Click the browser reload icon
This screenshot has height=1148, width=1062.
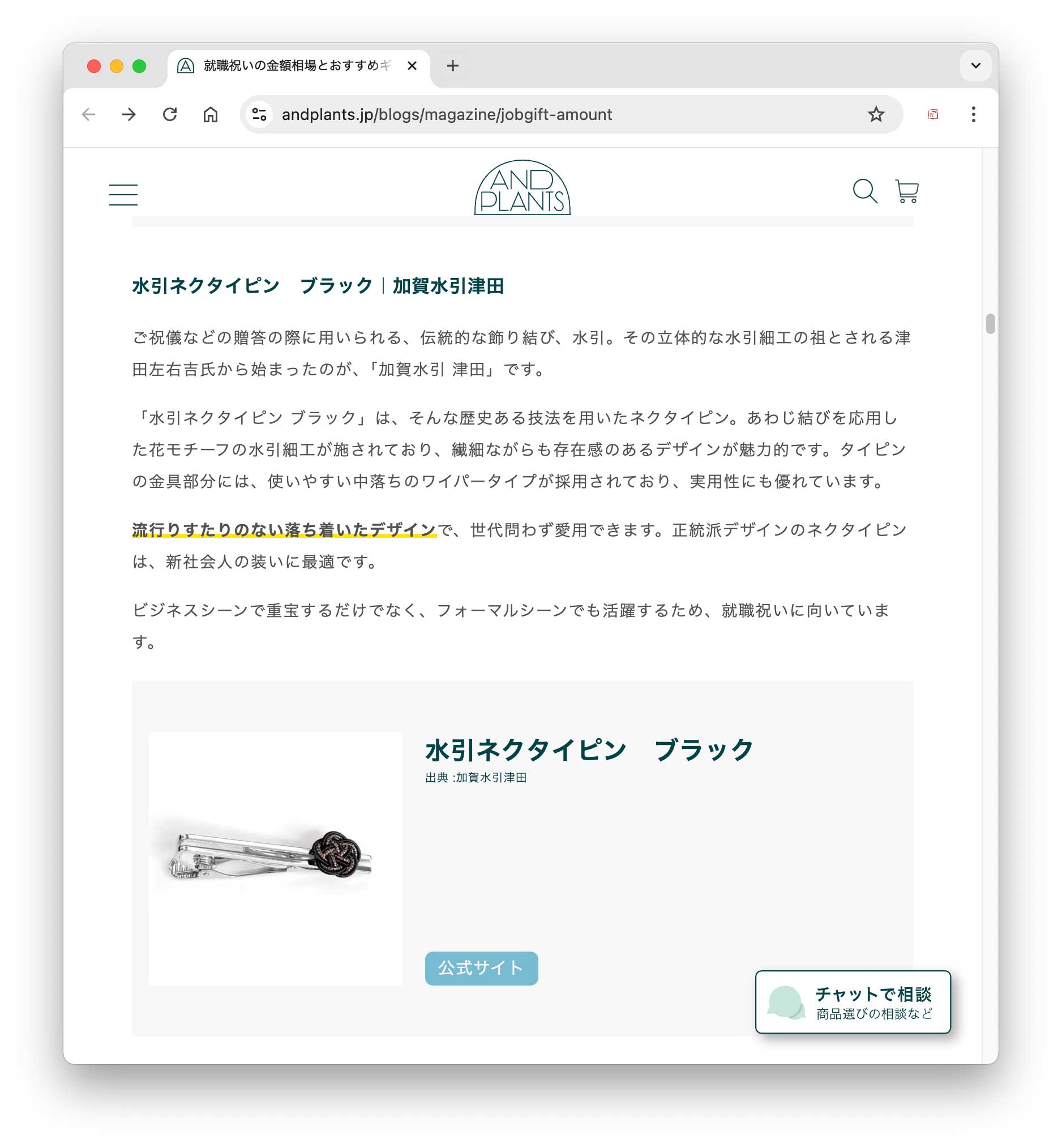169,114
